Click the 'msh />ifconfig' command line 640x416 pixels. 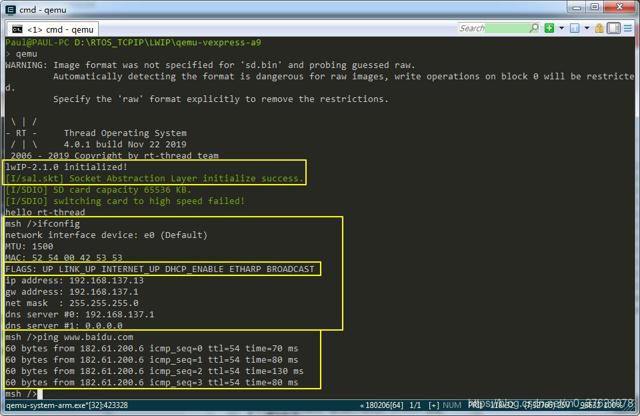point(43,224)
